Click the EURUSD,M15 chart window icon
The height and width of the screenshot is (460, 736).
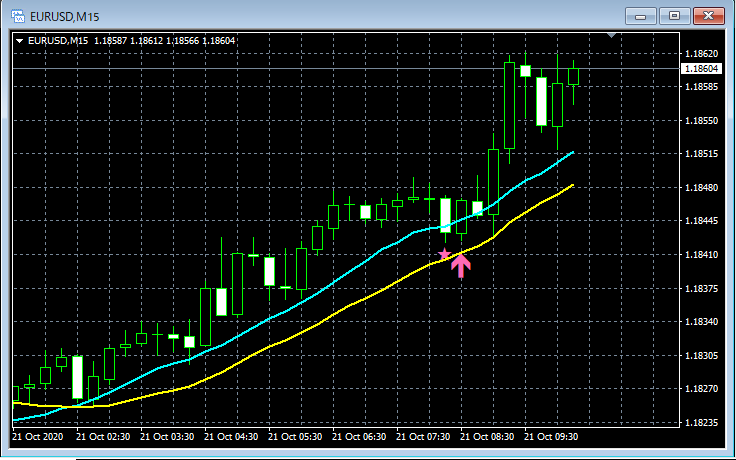[x=18, y=16]
